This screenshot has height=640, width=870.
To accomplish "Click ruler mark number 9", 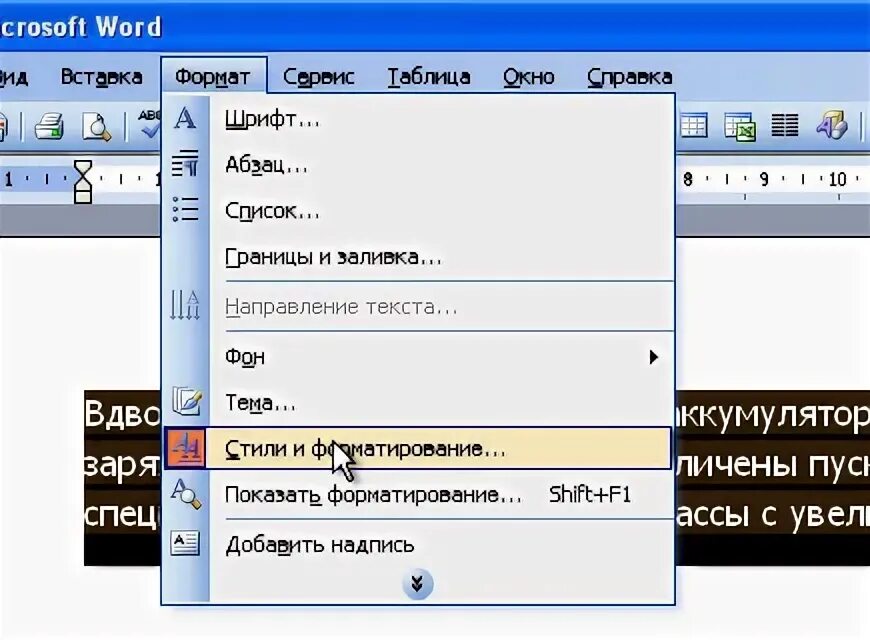I will coord(764,179).
